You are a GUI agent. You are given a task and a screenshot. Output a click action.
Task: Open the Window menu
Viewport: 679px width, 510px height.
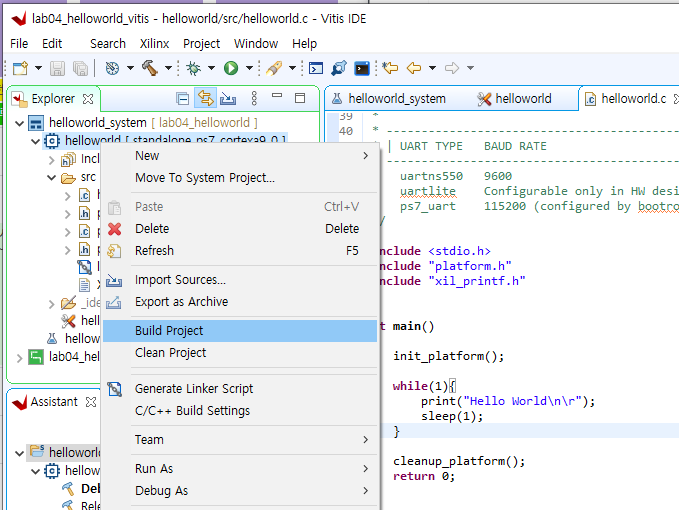pyautogui.click(x=256, y=44)
